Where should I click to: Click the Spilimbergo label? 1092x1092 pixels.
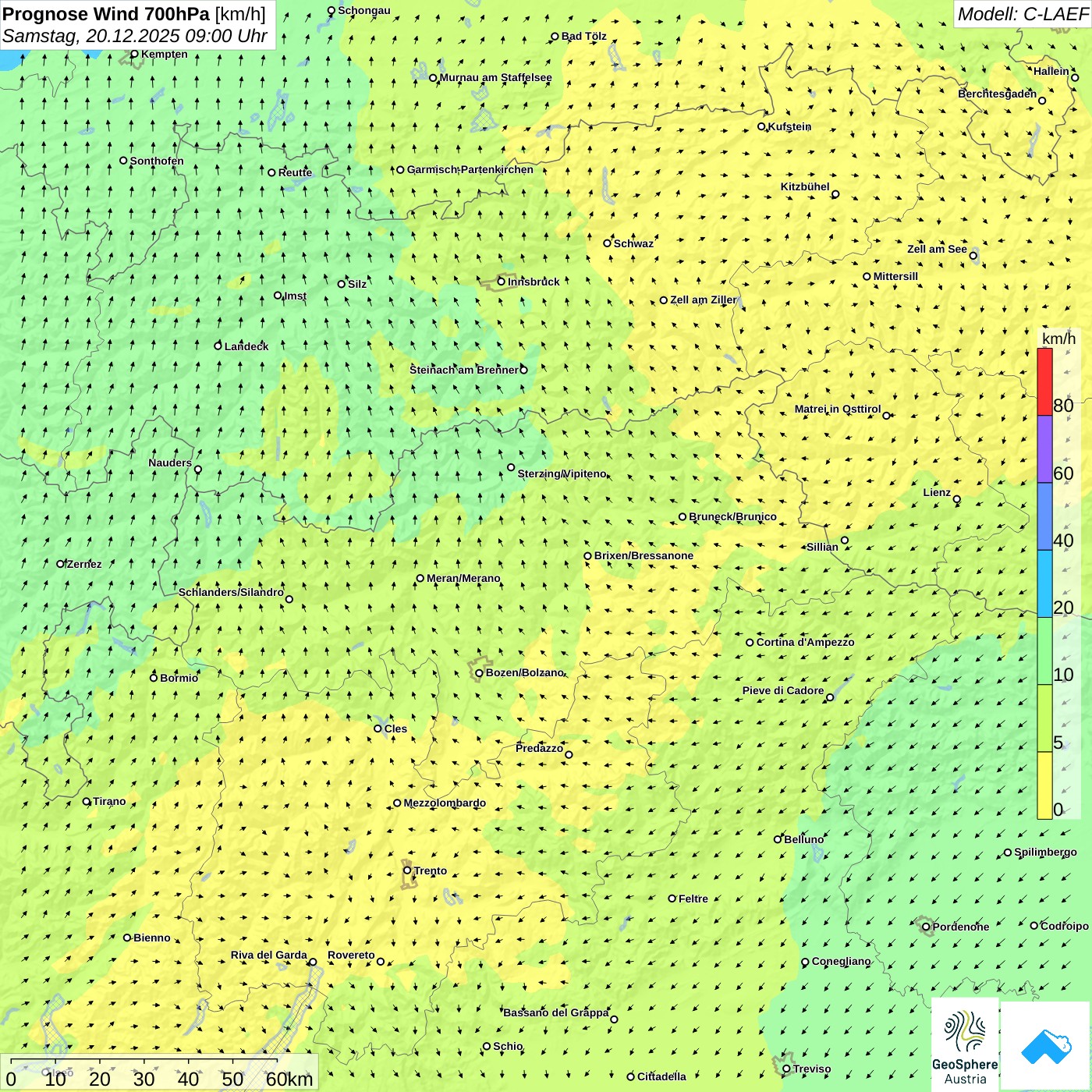click(x=1045, y=852)
